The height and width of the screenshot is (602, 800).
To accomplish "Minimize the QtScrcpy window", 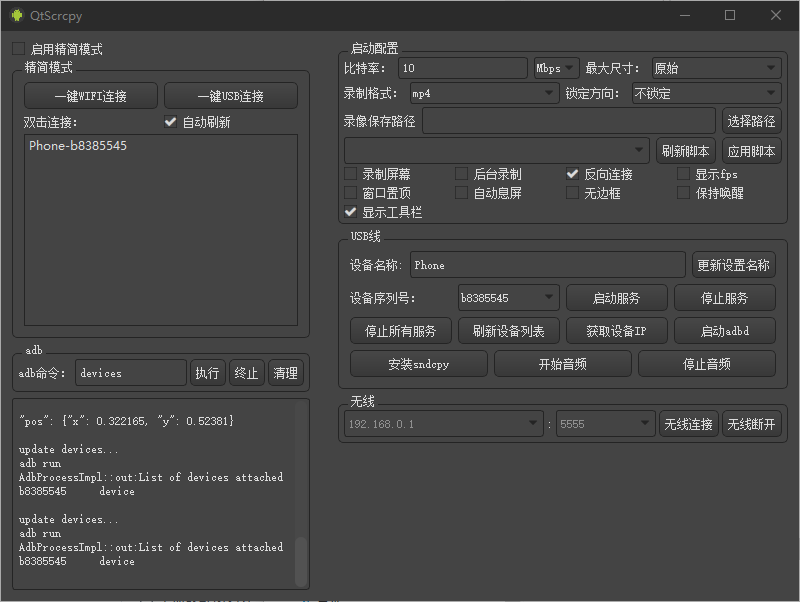I will pyautogui.click(x=684, y=15).
